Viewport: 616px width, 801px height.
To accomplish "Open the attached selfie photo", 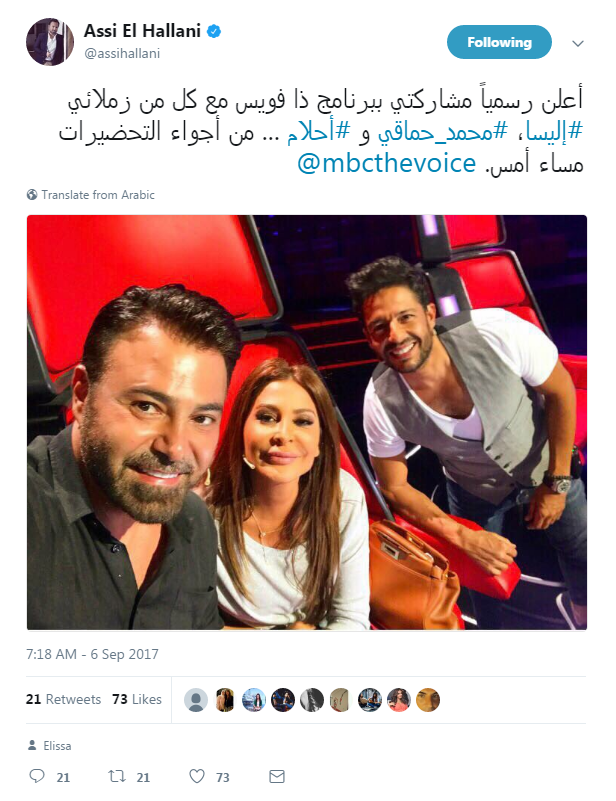I will [307, 422].
